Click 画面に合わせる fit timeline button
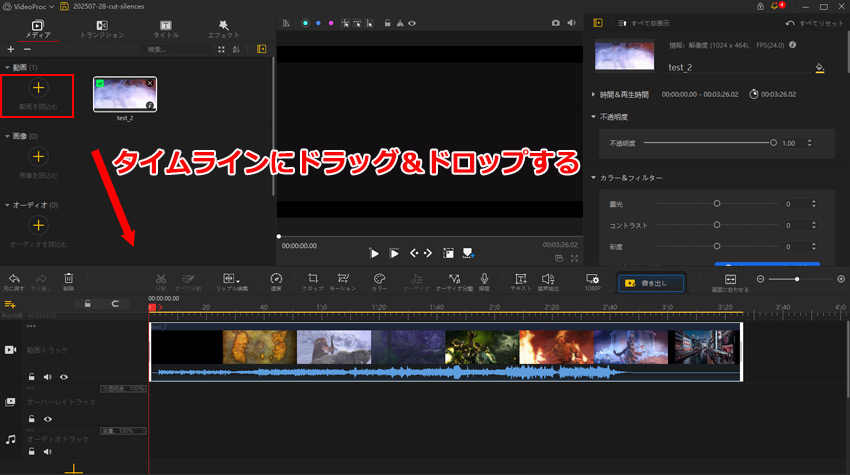 730,283
